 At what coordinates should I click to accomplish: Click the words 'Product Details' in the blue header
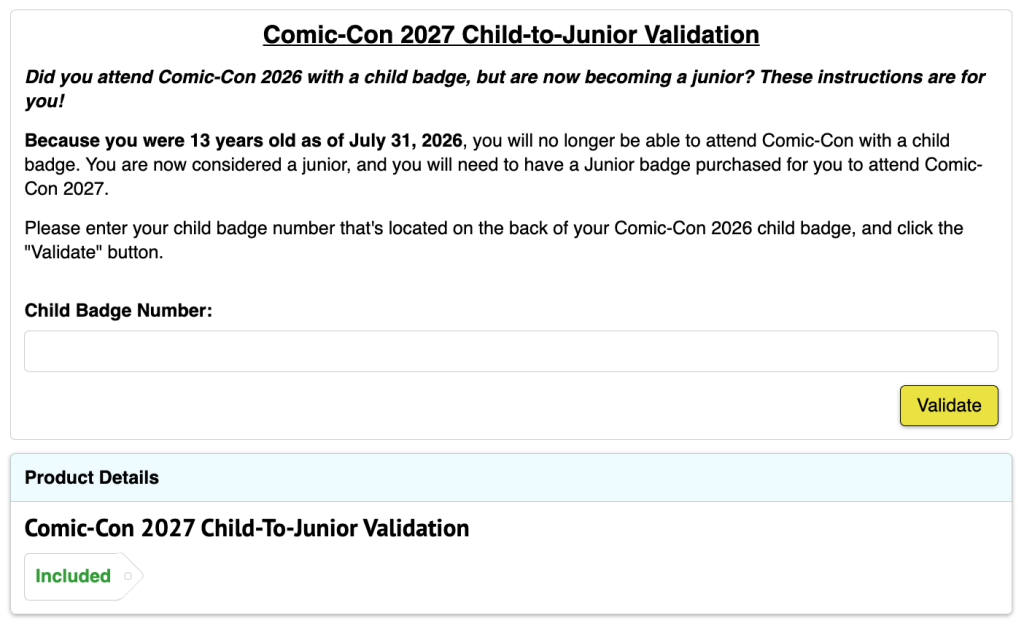coord(91,477)
